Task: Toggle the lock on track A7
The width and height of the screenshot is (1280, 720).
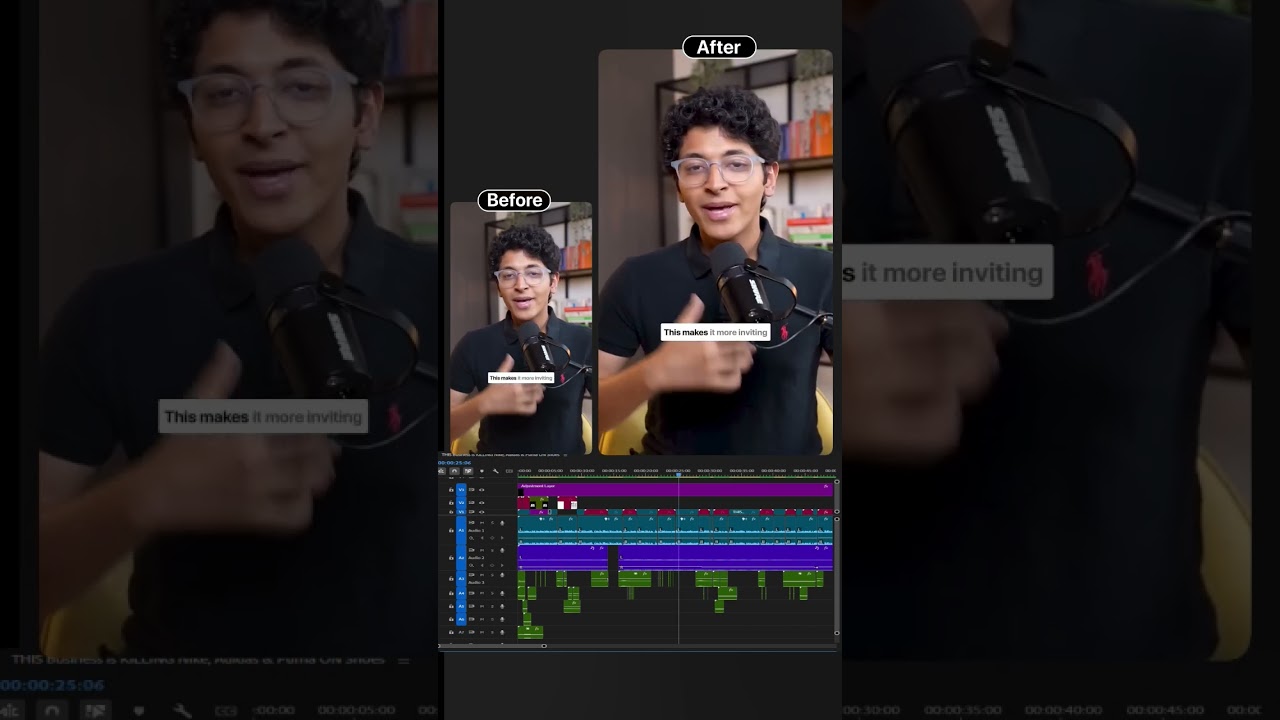Action: tap(451, 632)
